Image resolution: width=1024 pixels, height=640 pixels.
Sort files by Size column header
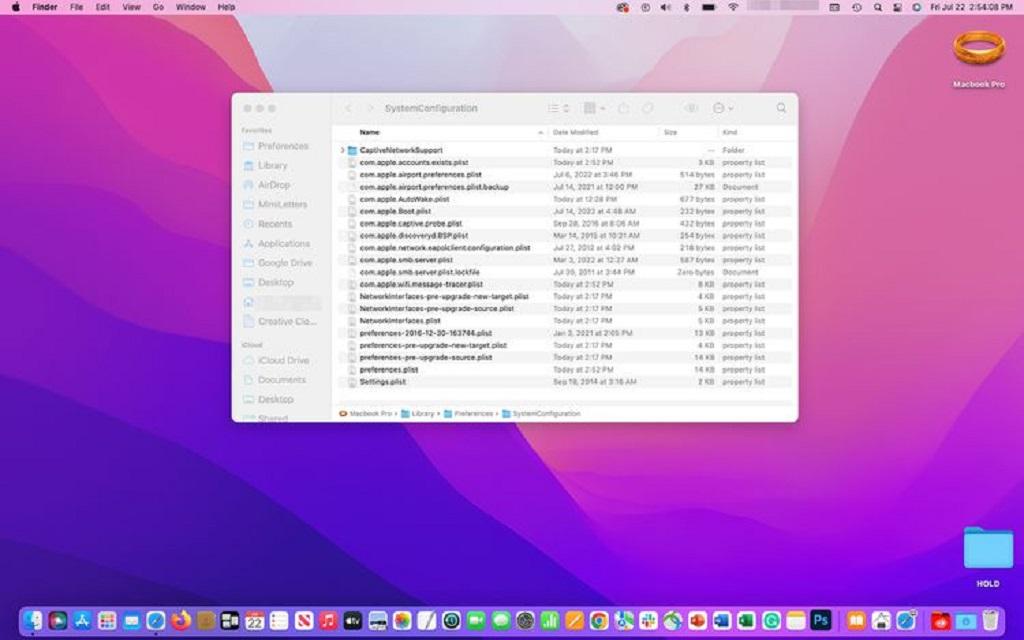click(x=670, y=133)
